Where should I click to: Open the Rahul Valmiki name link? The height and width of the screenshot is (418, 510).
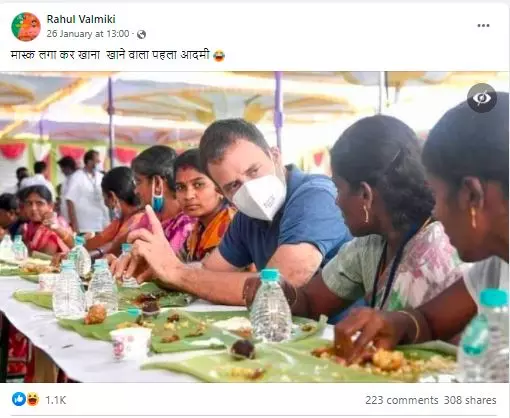point(81,19)
